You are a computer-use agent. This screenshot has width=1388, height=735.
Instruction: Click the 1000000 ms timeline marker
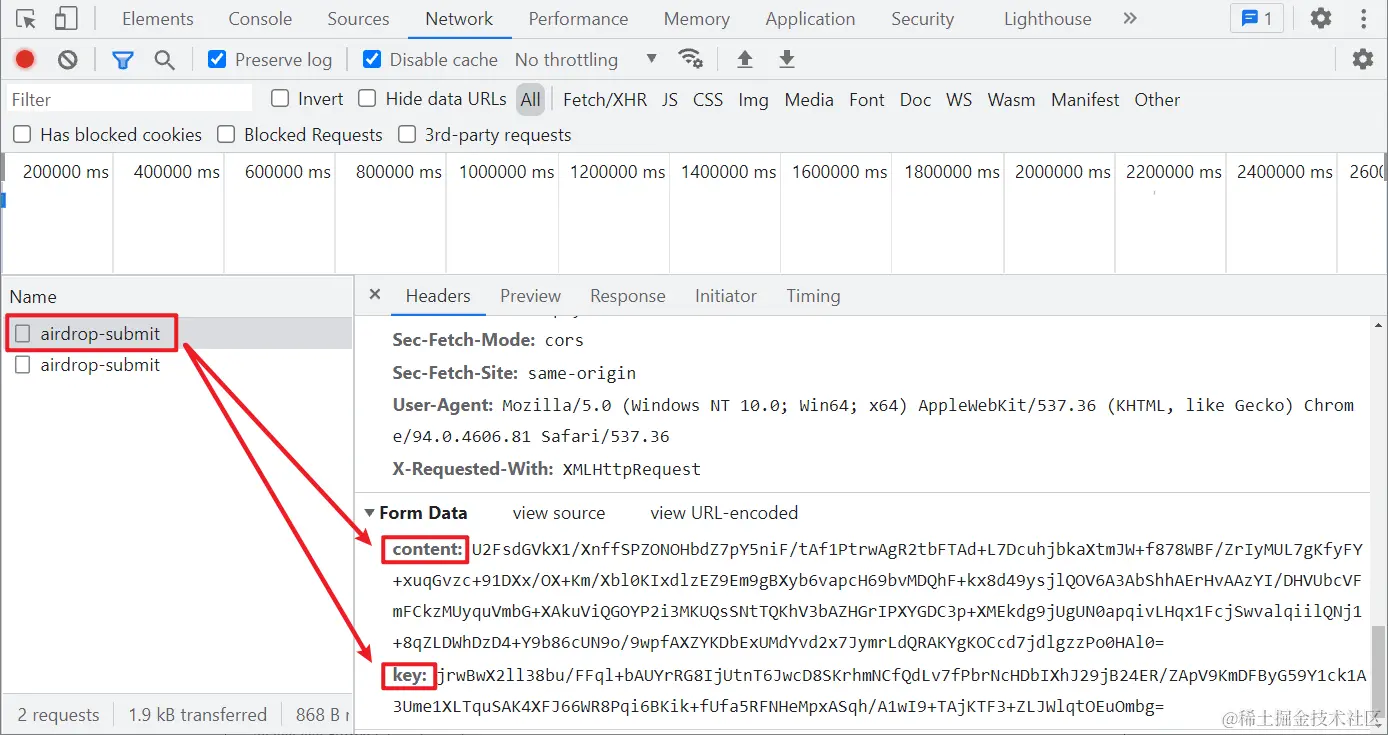point(506,172)
